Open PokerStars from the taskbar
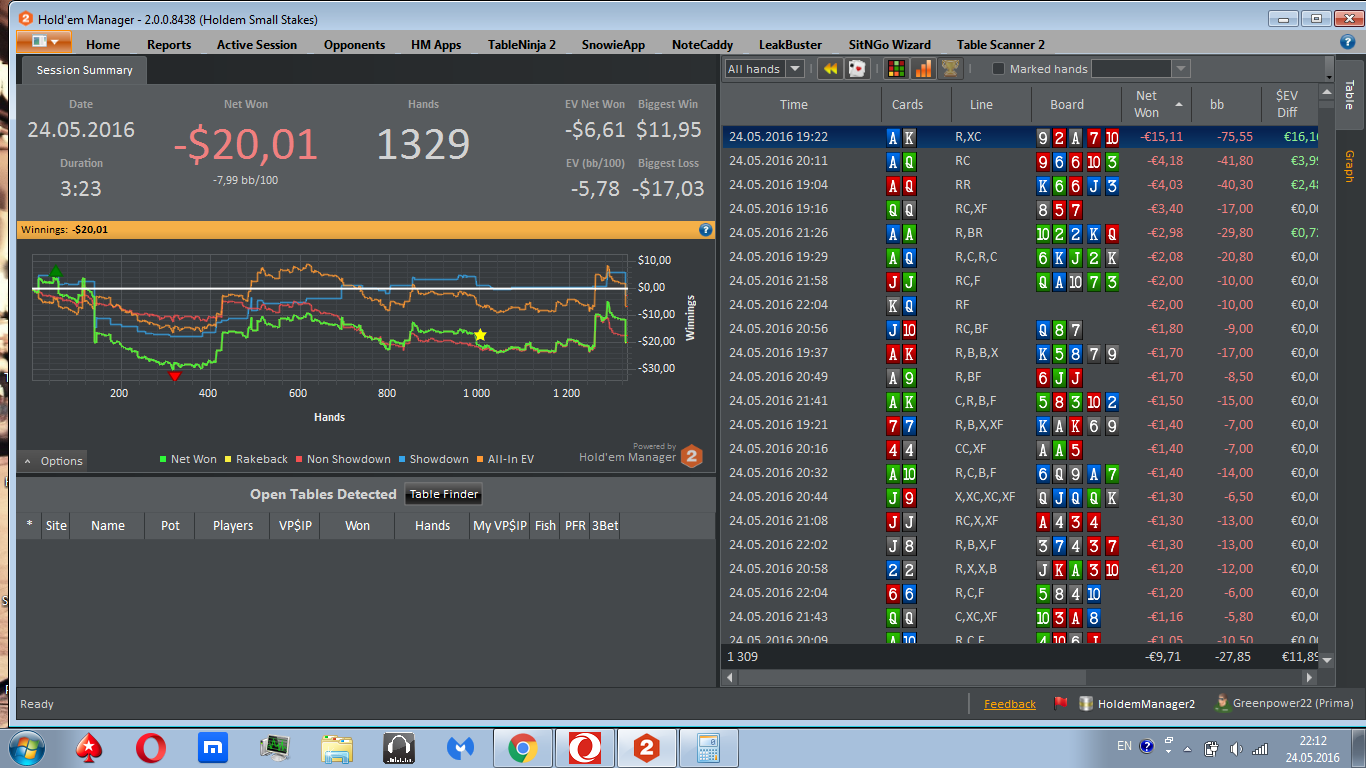 (90, 747)
